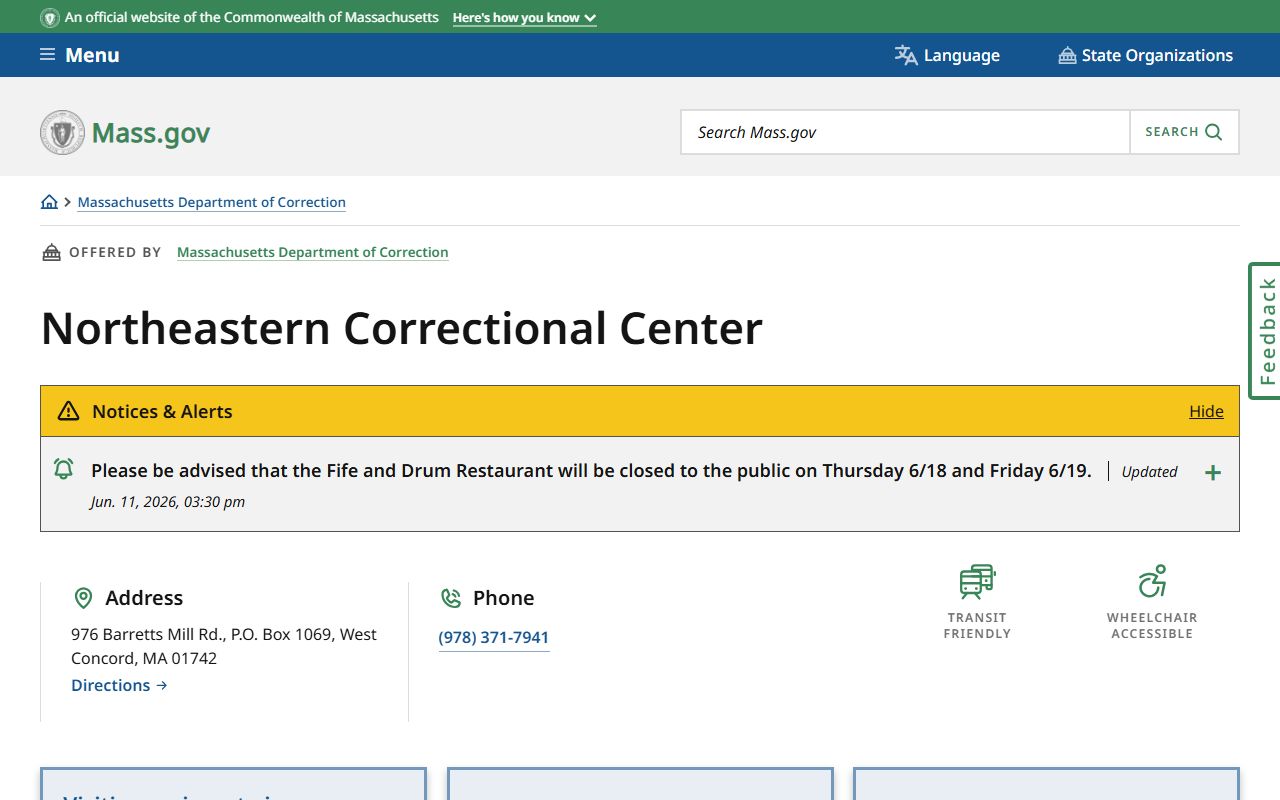The height and width of the screenshot is (800, 1280).
Task: Click the Notices warning triangle icon
Action: tap(68, 411)
